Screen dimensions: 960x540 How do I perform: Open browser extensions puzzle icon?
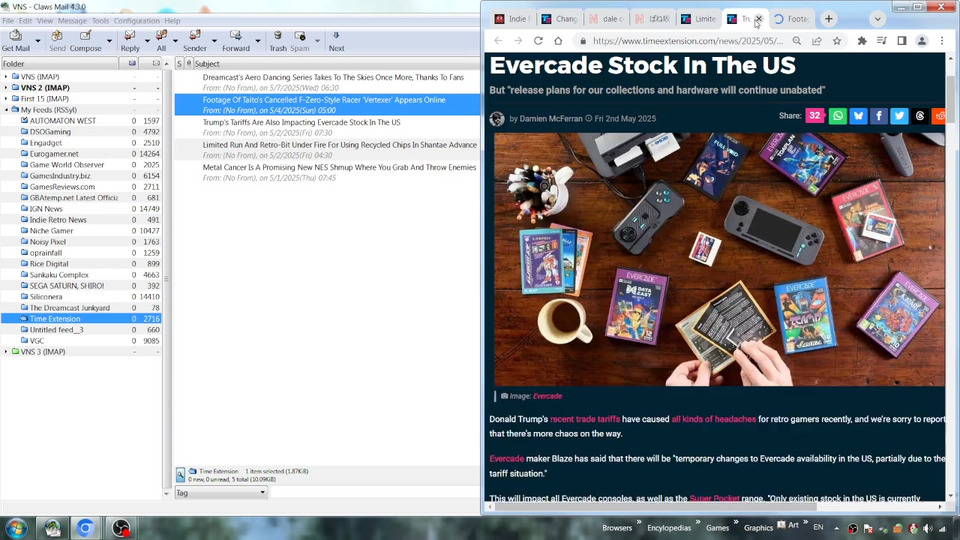click(862, 40)
